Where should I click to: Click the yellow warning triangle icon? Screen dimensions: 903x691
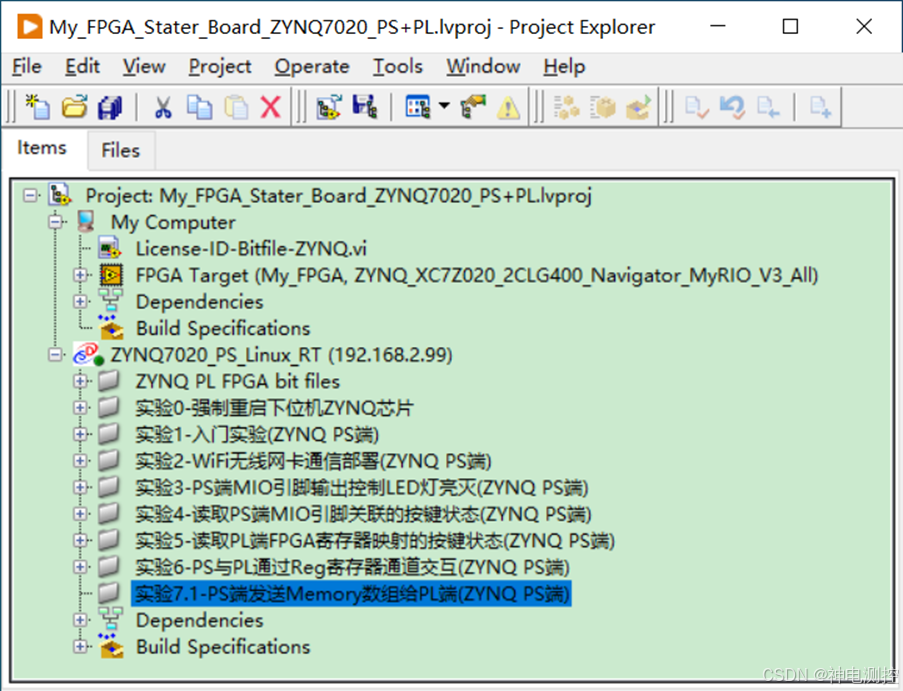point(509,108)
